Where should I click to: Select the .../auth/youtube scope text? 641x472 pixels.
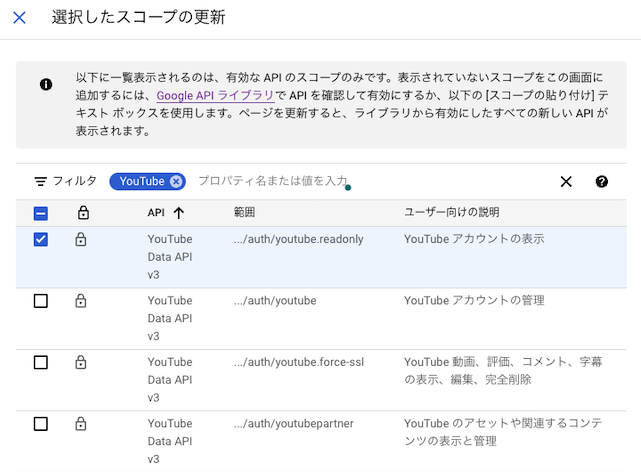(x=275, y=301)
